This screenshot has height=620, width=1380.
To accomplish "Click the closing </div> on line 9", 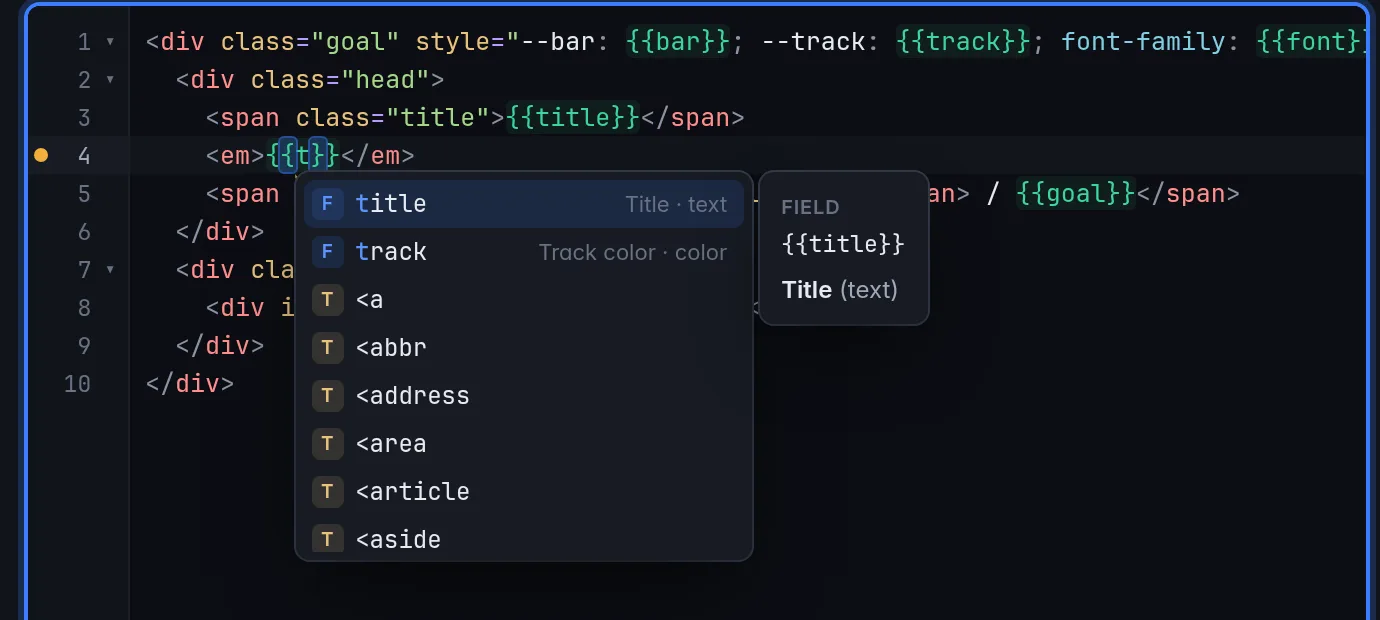I will 220,346.
